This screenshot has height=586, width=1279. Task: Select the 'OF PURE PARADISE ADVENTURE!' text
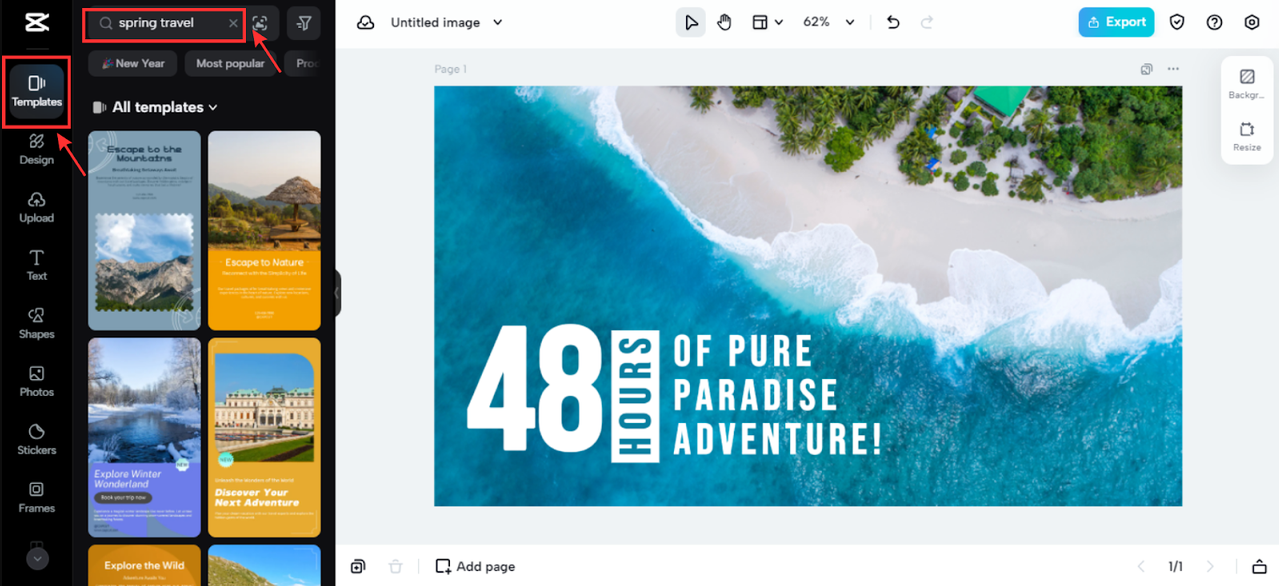[x=777, y=394]
